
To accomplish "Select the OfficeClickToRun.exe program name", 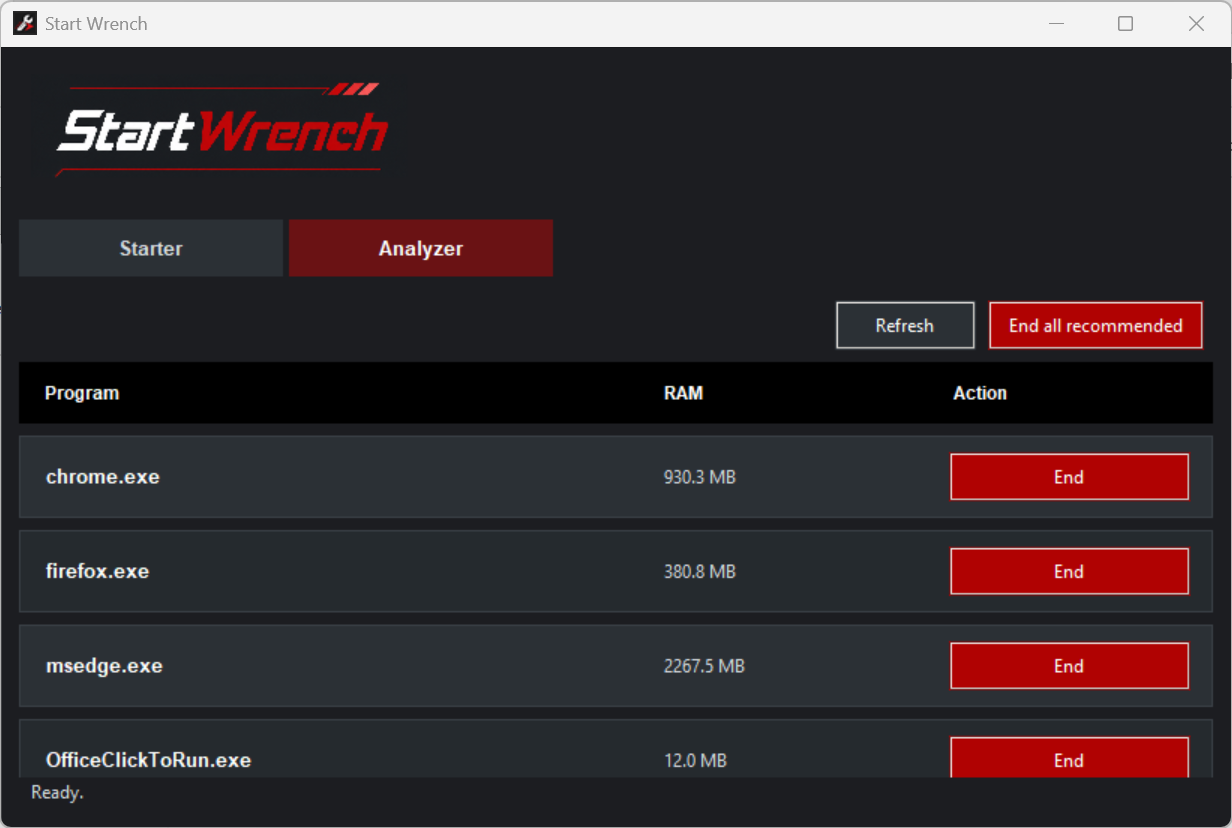I will click(148, 760).
